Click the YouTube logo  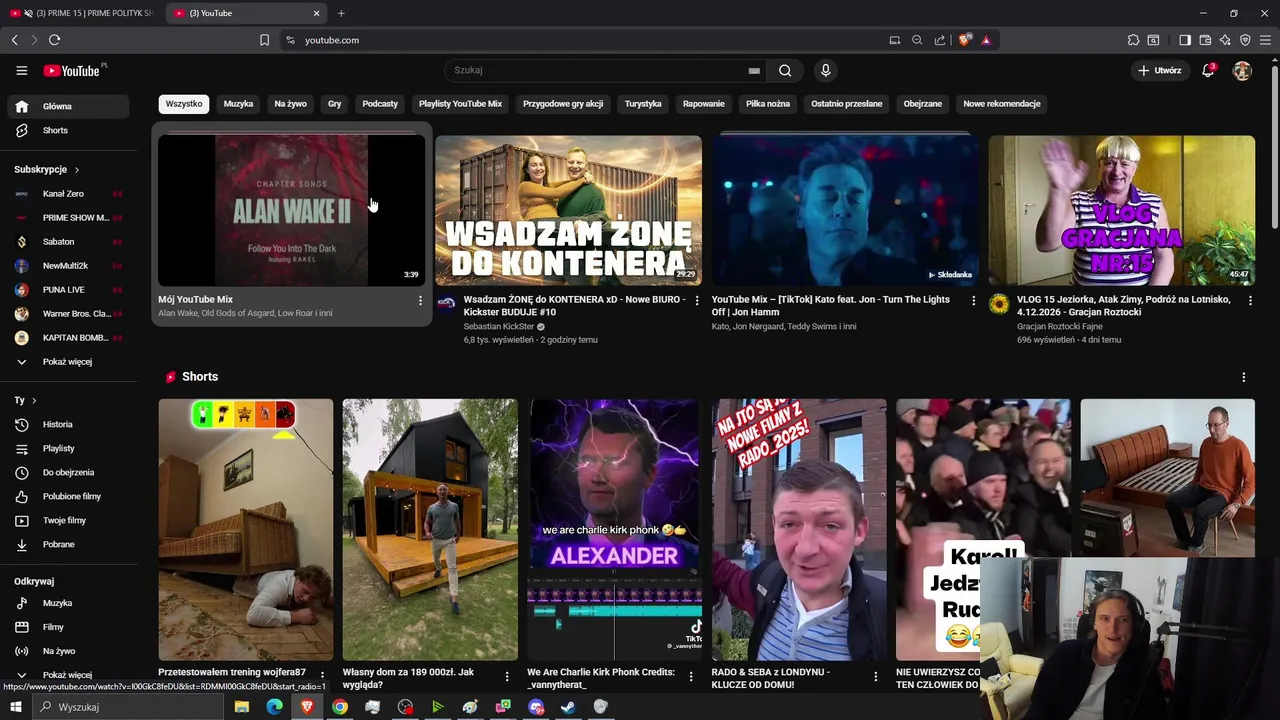point(73,70)
